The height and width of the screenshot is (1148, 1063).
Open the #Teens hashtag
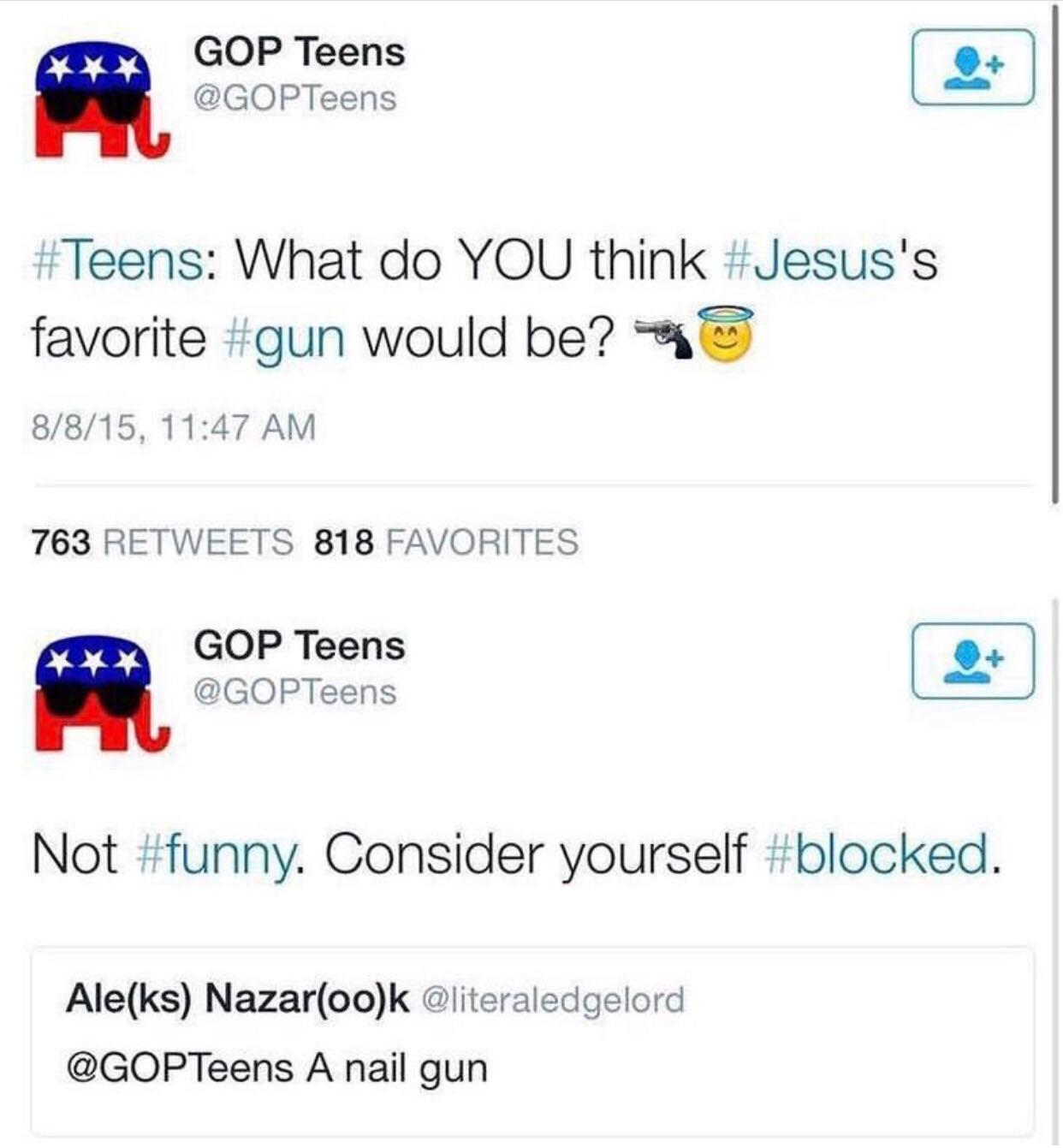(116, 259)
